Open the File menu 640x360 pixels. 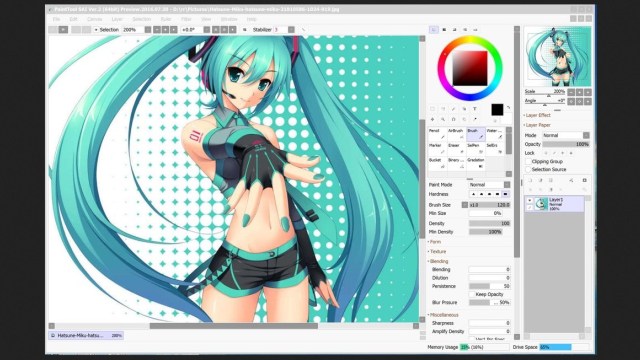tap(56, 19)
